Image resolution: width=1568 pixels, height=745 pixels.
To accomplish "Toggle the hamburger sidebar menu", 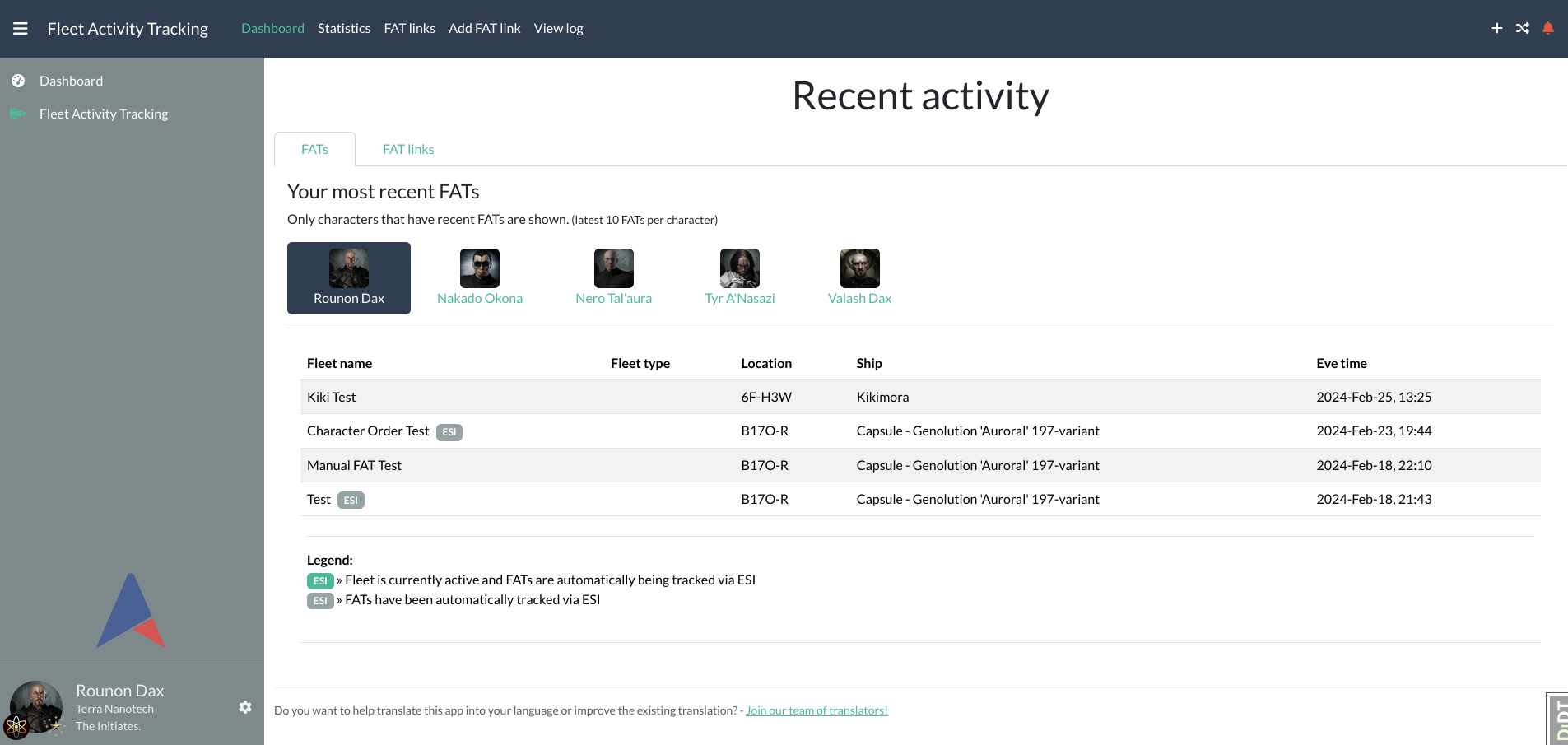I will tap(21, 29).
